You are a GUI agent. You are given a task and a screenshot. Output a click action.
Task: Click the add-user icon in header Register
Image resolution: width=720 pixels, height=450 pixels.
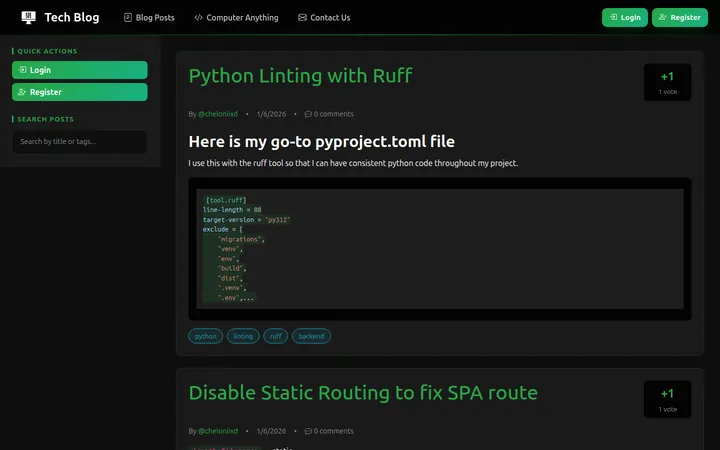[x=663, y=17]
